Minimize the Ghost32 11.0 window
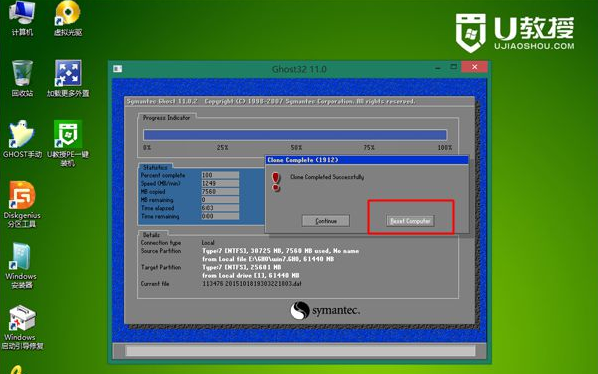 click(438, 67)
